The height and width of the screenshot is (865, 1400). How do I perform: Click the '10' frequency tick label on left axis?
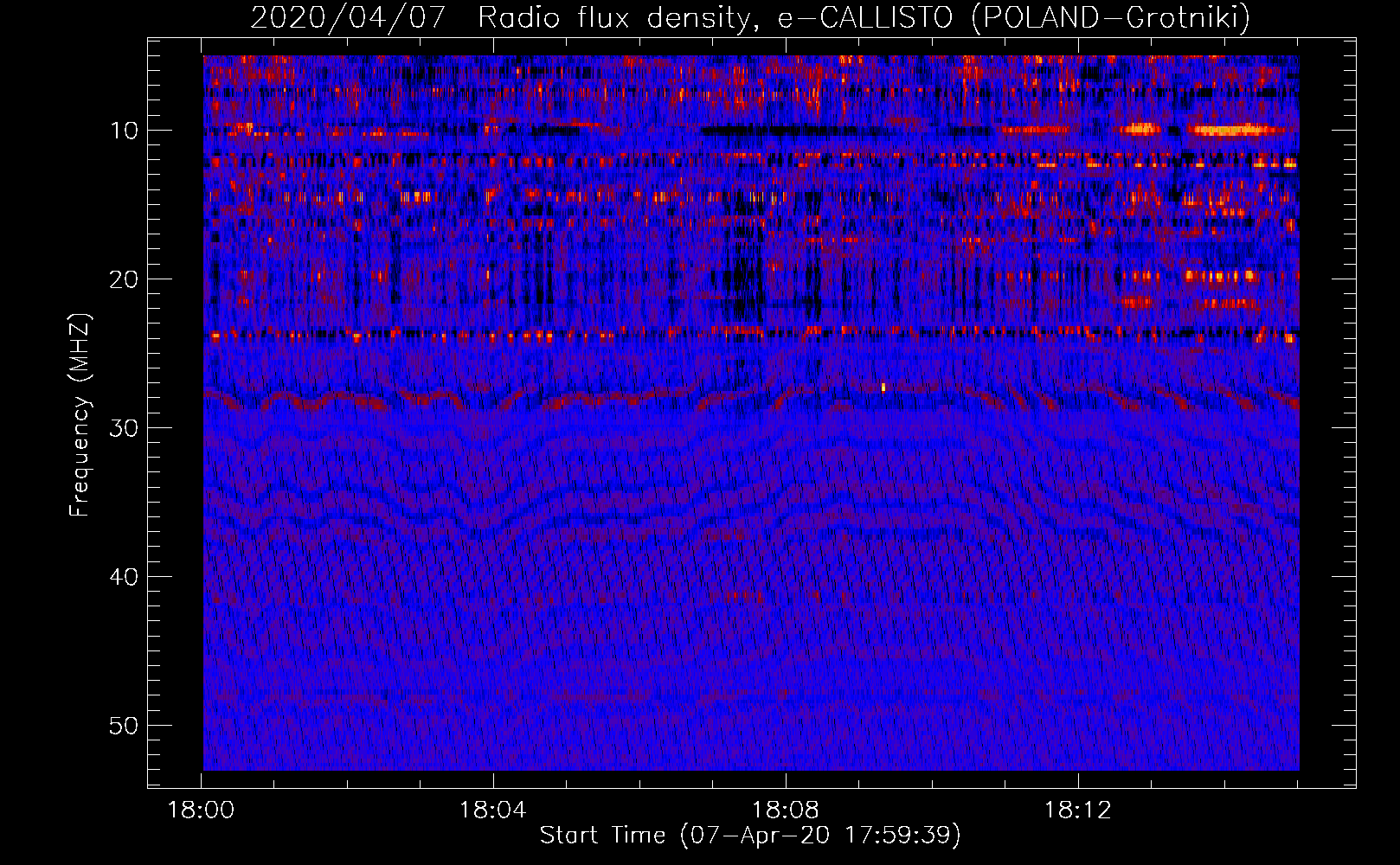[x=125, y=131]
